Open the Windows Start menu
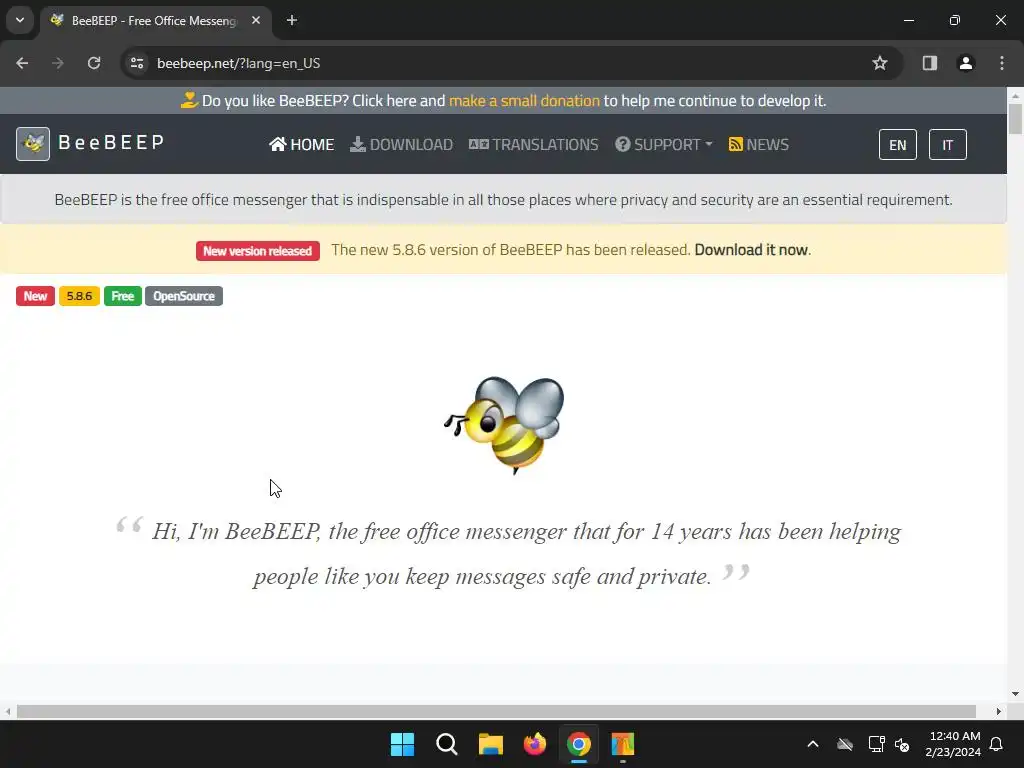Image resolution: width=1024 pixels, height=768 pixels. [402, 744]
